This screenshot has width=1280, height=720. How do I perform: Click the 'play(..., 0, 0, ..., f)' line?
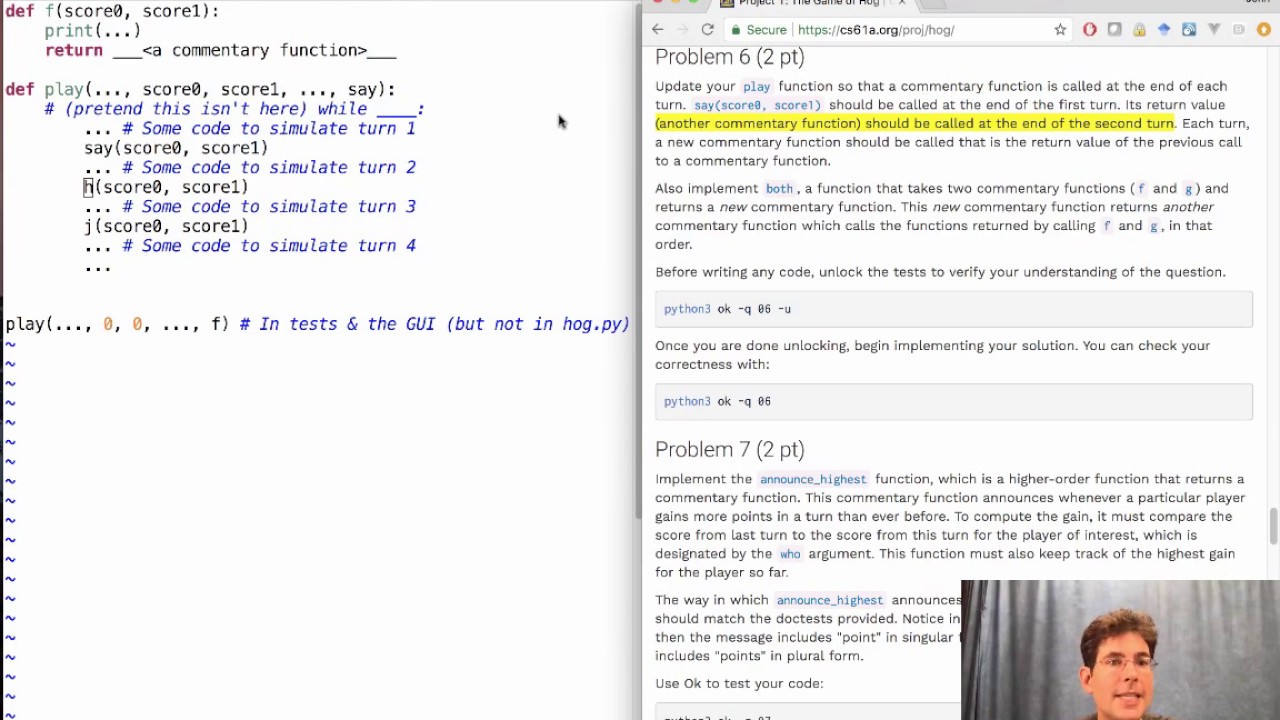click(317, 324)
